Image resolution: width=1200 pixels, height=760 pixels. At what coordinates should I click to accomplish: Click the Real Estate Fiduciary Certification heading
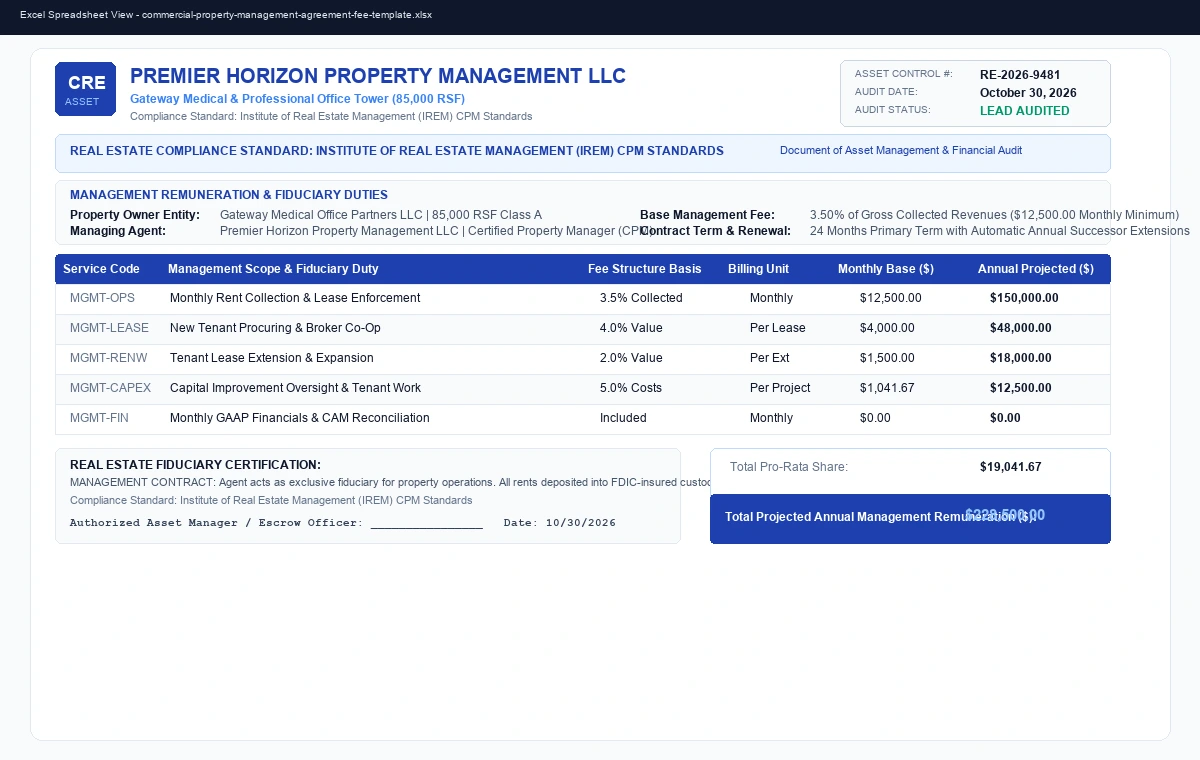point(195,465)
